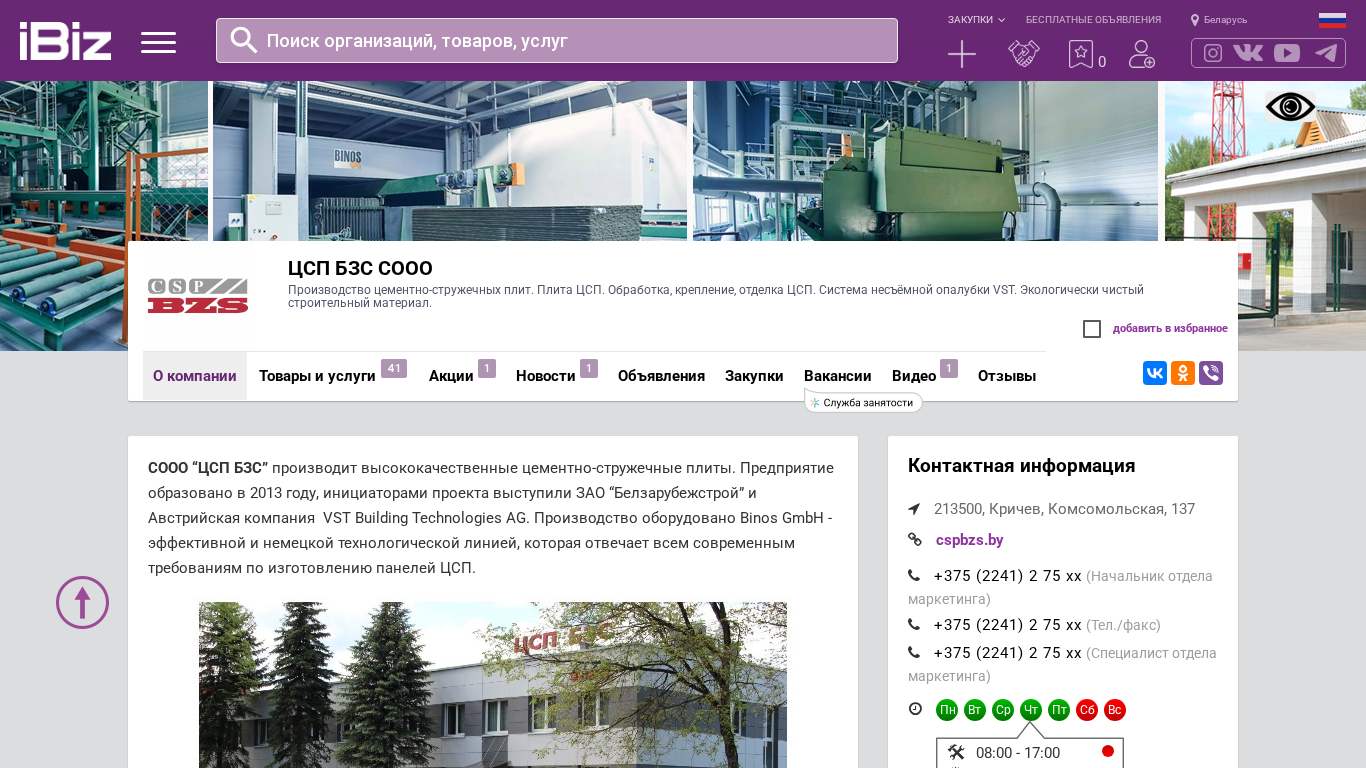Click the 08:00 - 17:00 working hours
Viewport: 1366px width, 768px height.
point(1018,753)
